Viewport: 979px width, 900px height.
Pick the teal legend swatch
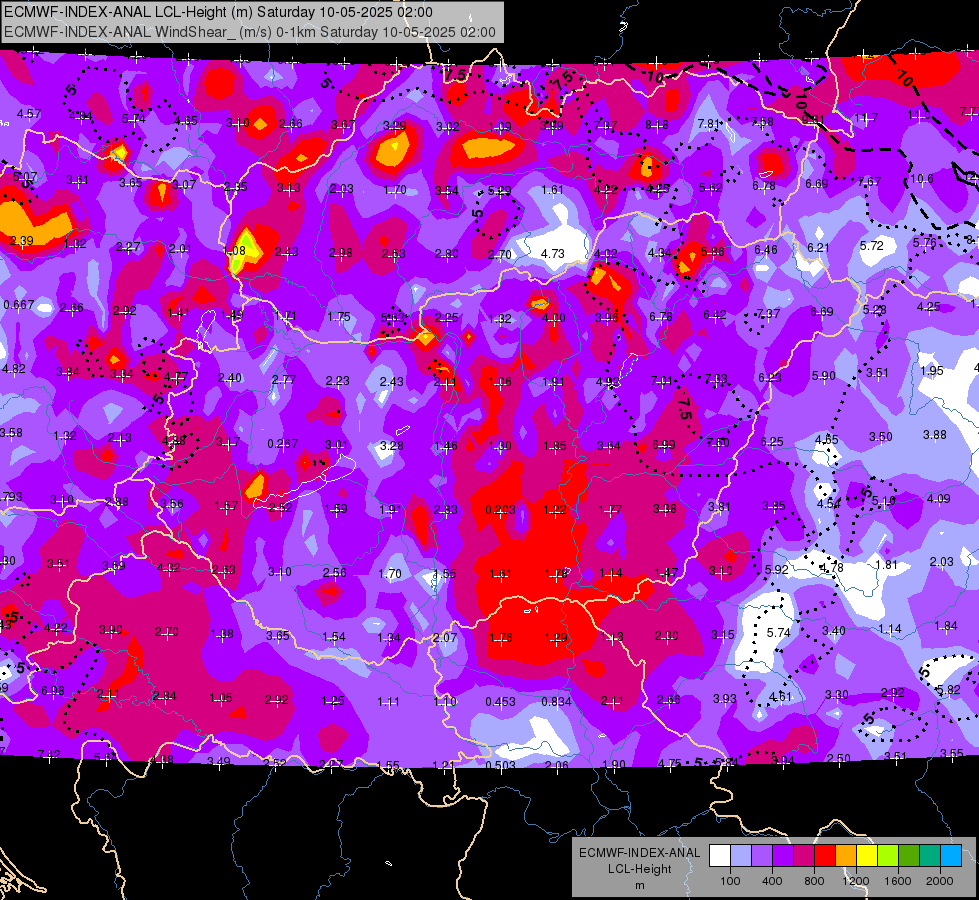(930, 856)
